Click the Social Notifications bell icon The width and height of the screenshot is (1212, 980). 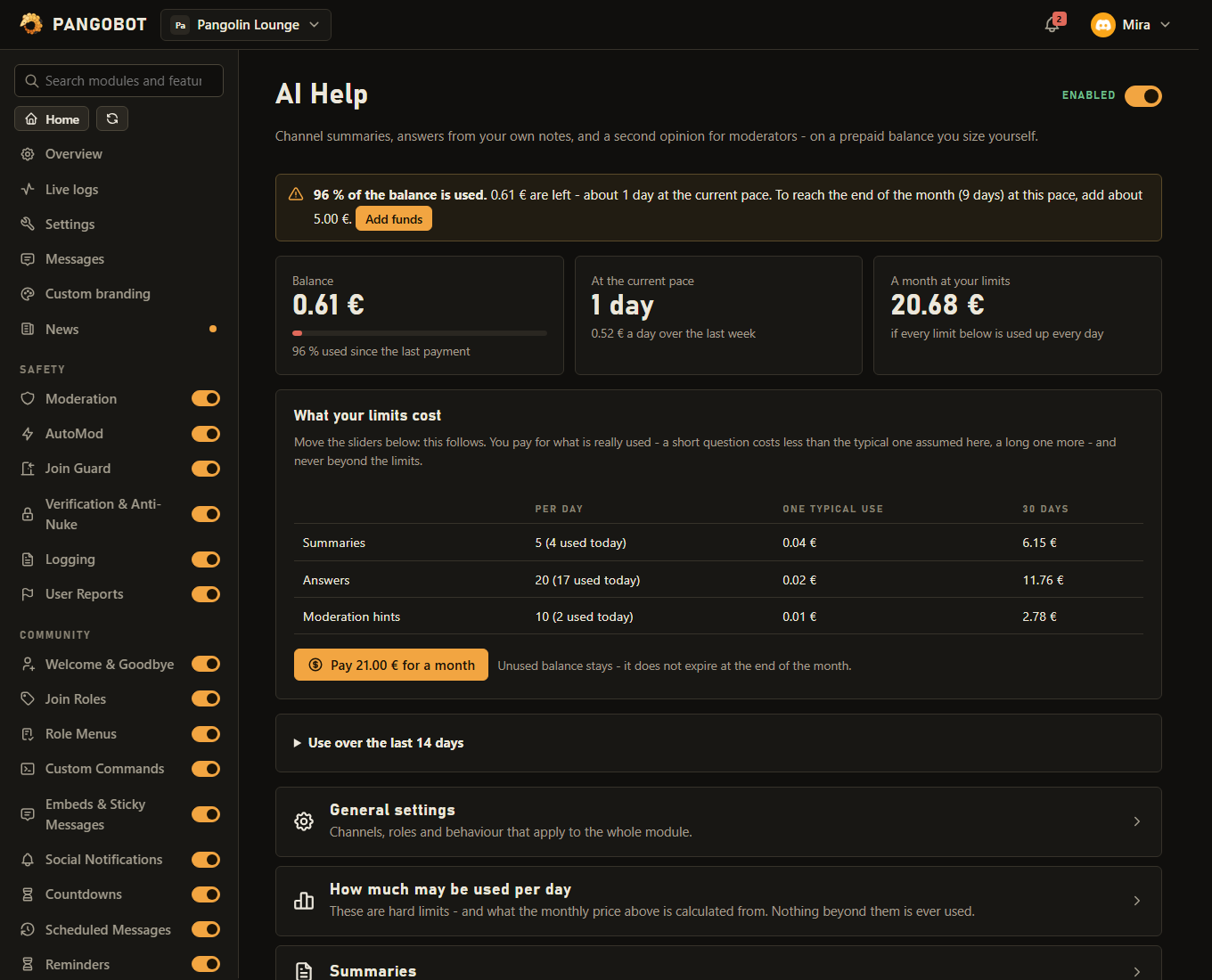tap(28, 860)
